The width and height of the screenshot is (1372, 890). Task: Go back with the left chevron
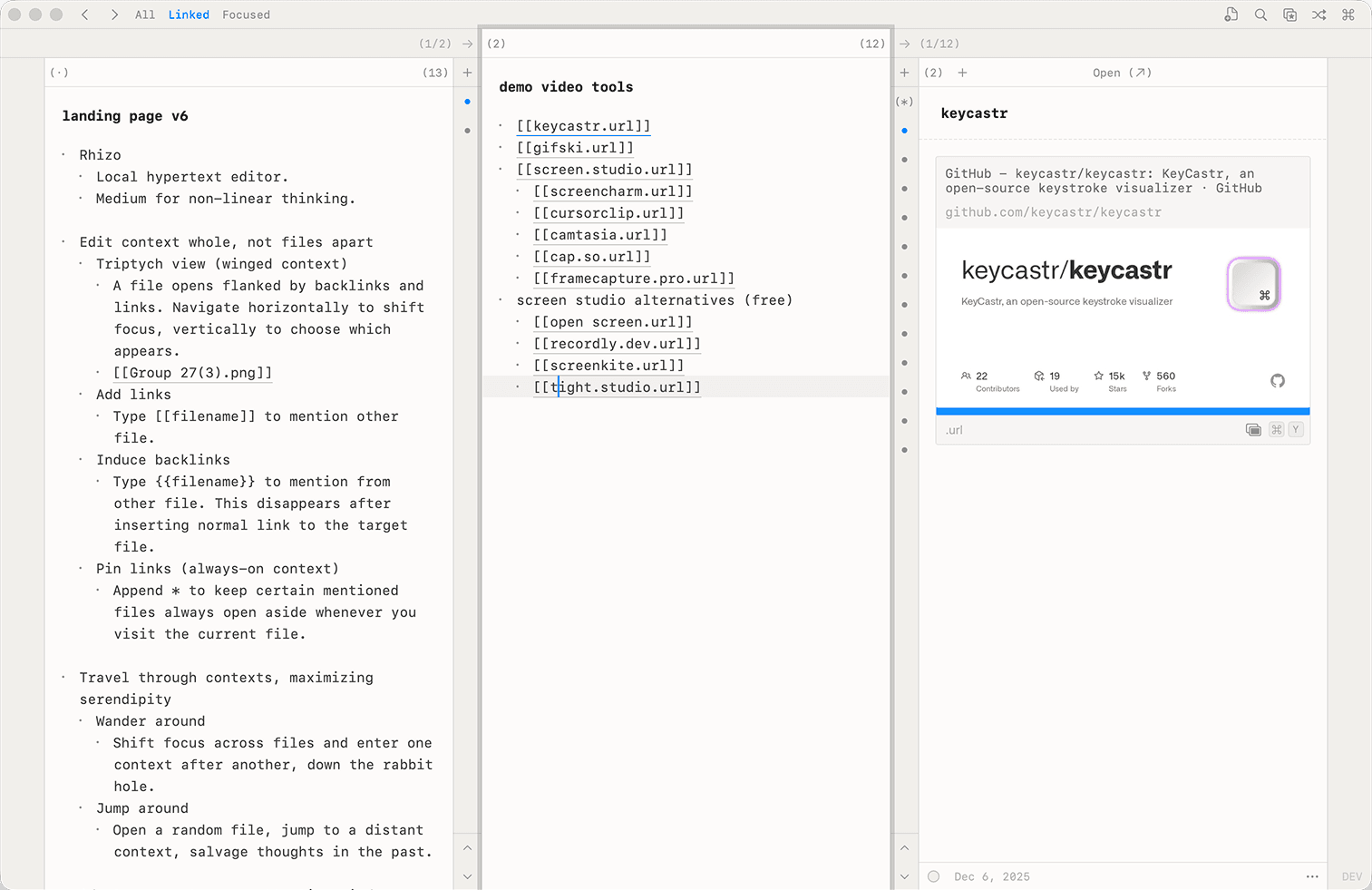pos(85,15)
